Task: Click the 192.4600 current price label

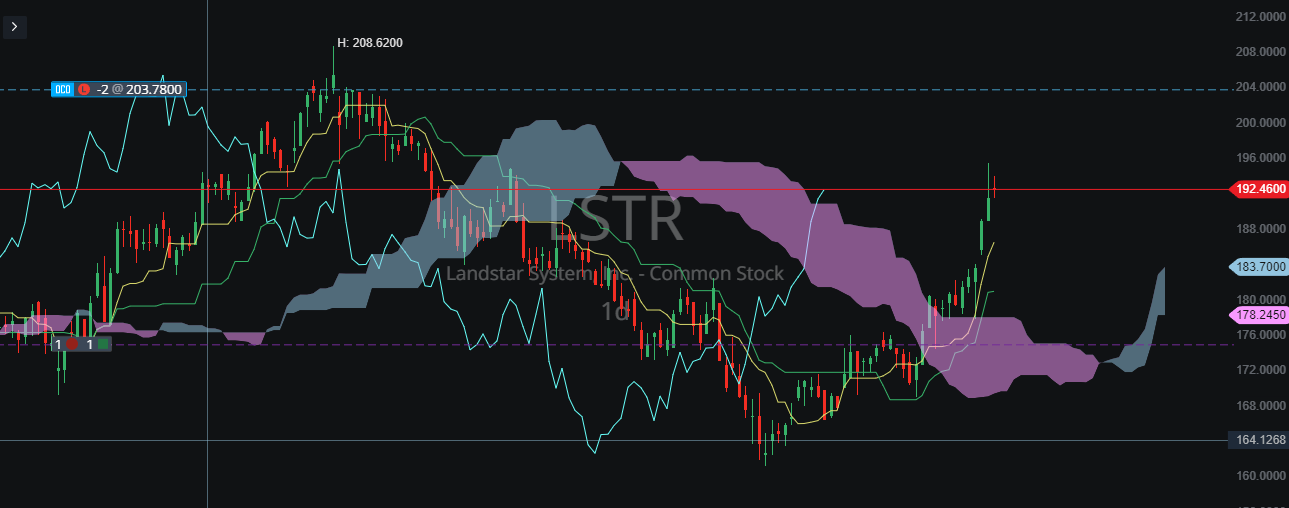Action: 1258,188
